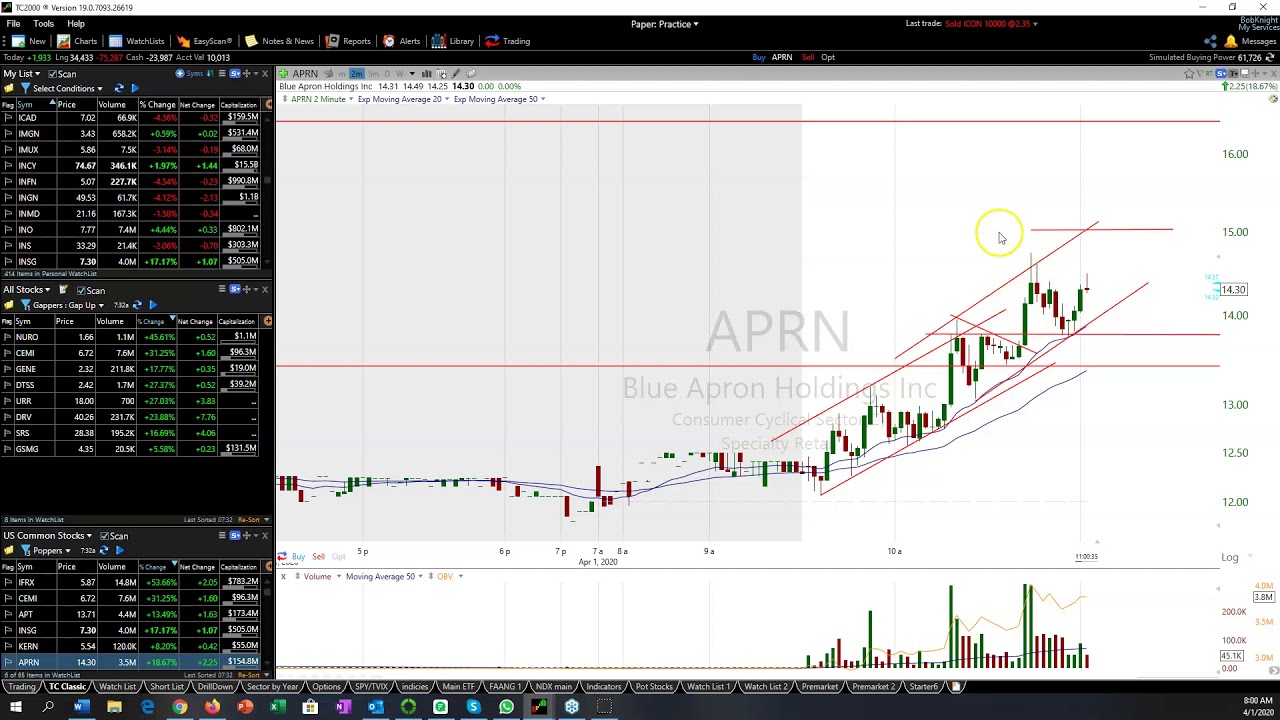Open Chrome from the Windows taskbar

[179, 707]
